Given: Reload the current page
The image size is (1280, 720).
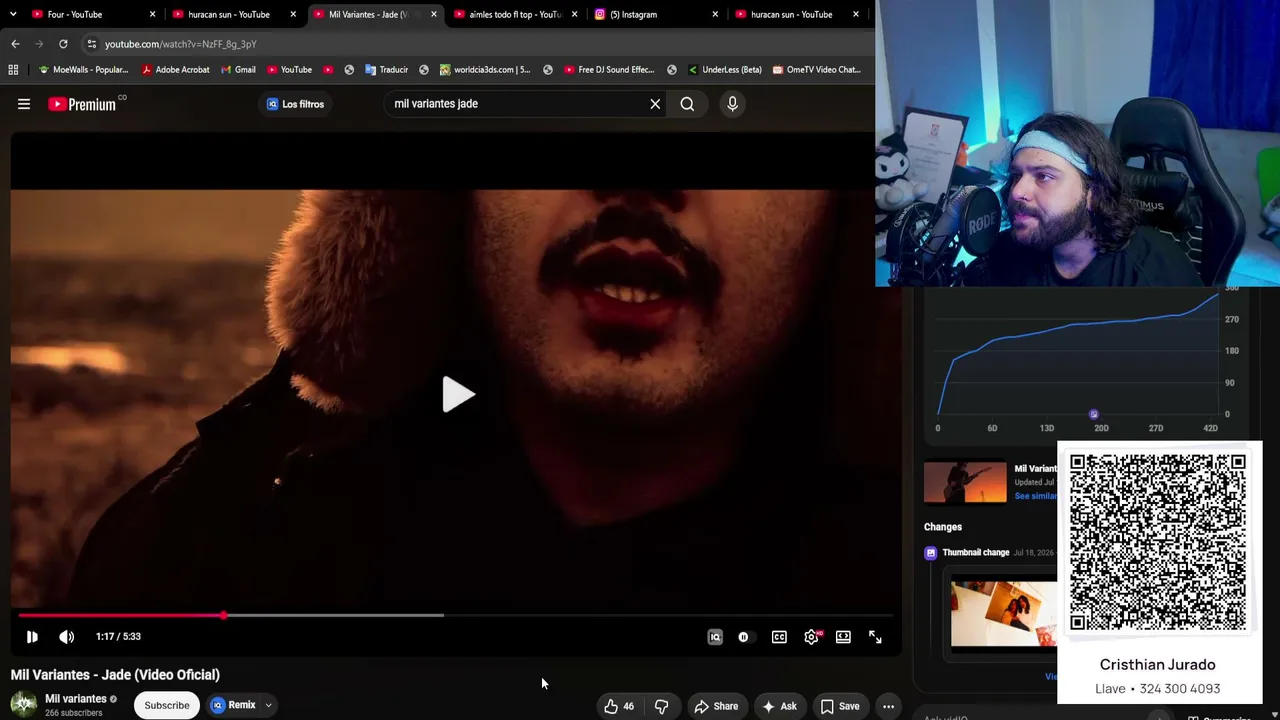Looking at the screenshot, I should click(x=63, y=44).
